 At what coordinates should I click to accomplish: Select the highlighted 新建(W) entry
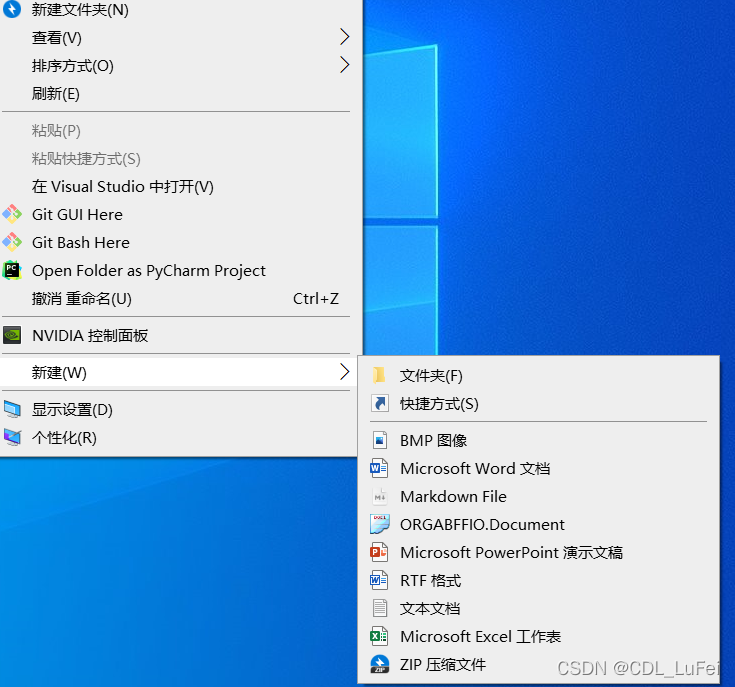[x=177, y=372]
